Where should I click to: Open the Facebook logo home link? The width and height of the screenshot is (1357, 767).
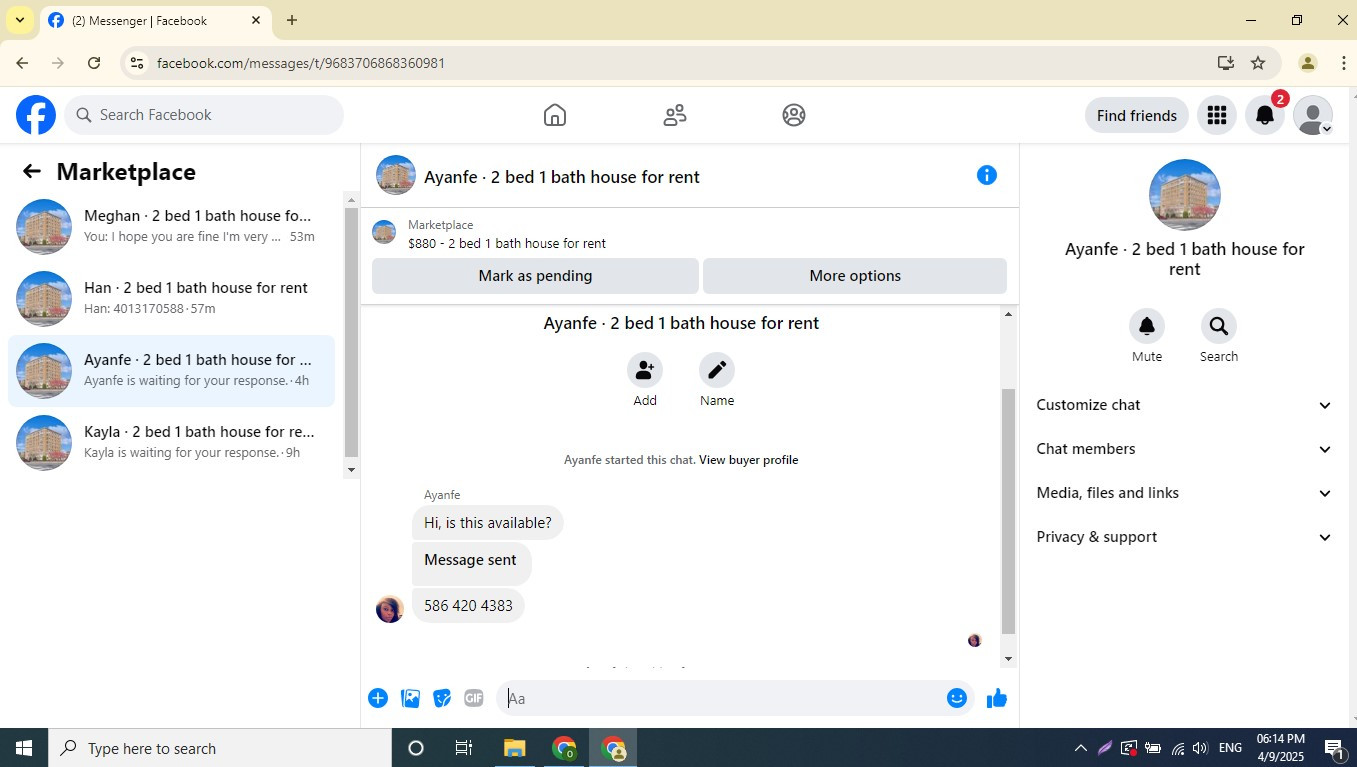36,115
